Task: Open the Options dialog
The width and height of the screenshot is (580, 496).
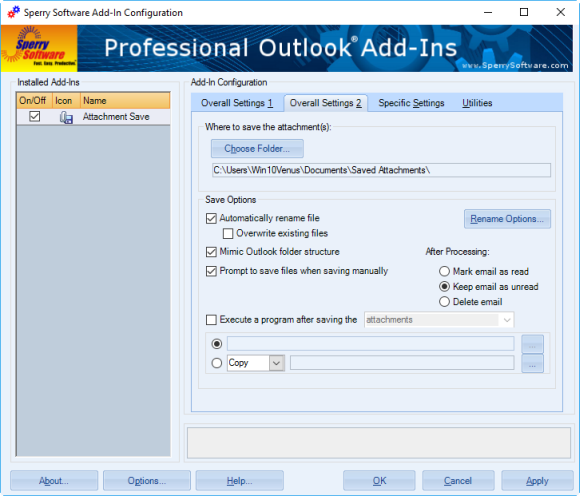Action: (147, 480)
